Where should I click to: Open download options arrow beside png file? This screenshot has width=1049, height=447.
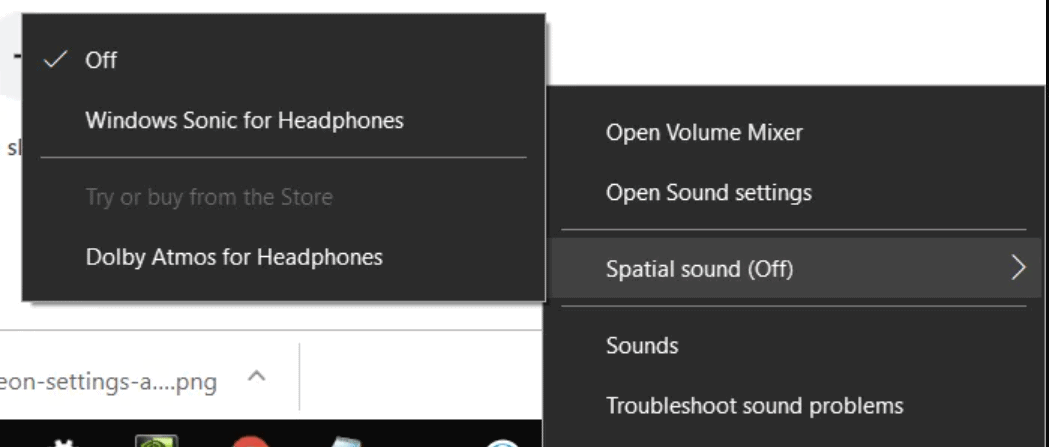coord(257,376)
